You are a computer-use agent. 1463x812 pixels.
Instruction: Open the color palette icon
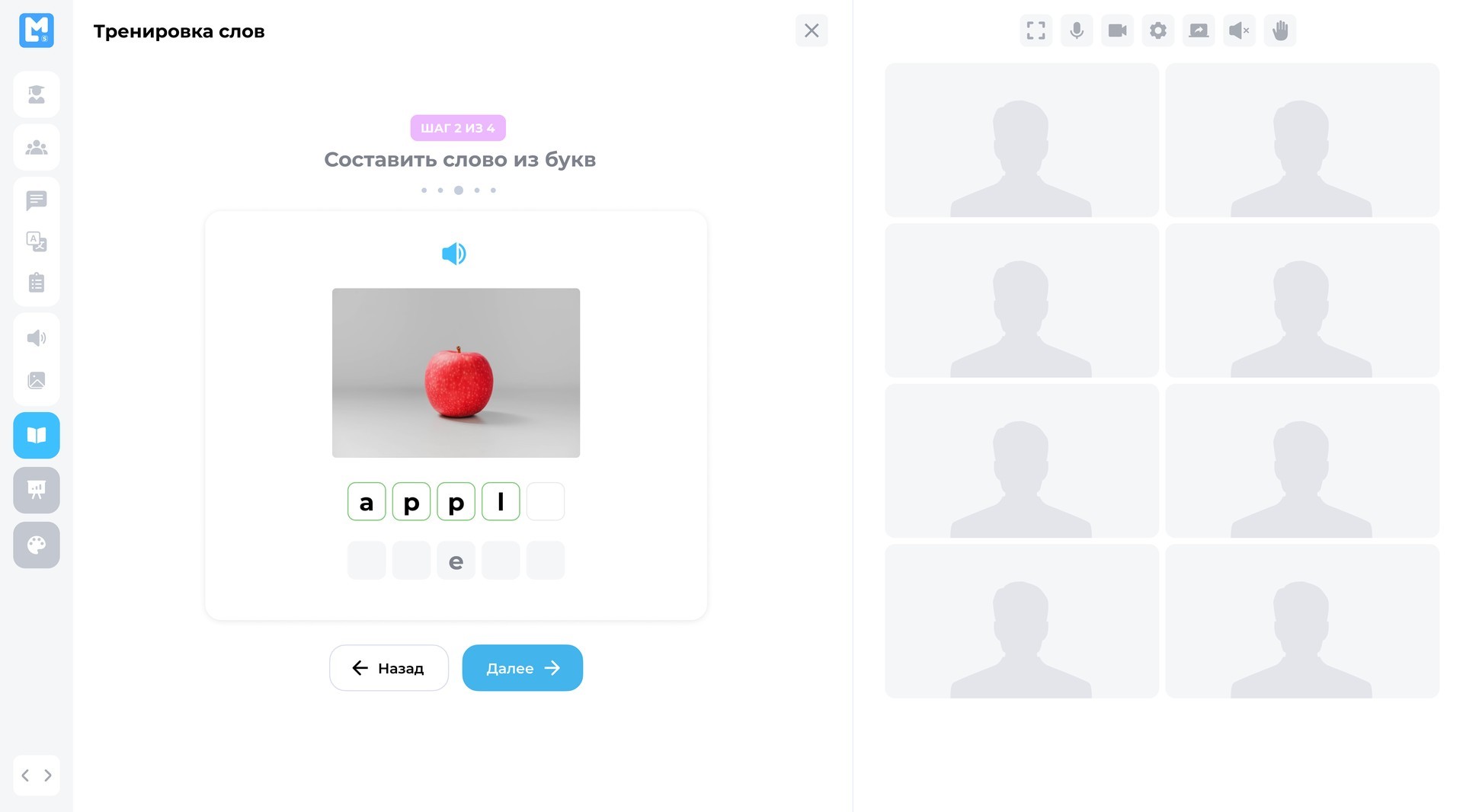[37, 545]
